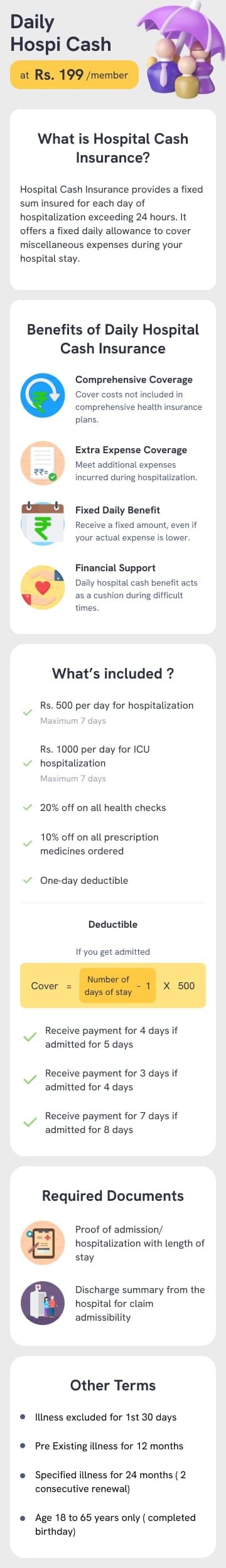Click checkmark for payment for 4 days
Image resolution: width=226 pixels, height=1568 pixels.
coord(30,1038)
